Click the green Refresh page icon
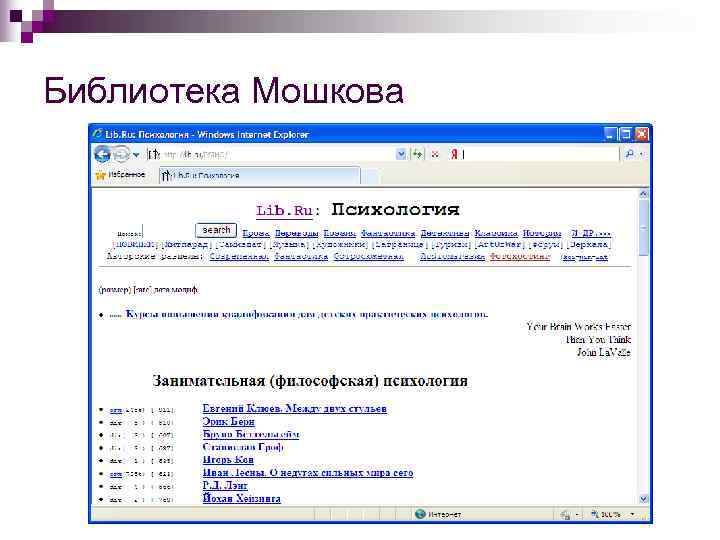Screen dimensions: 720x540 coord(417,154)
